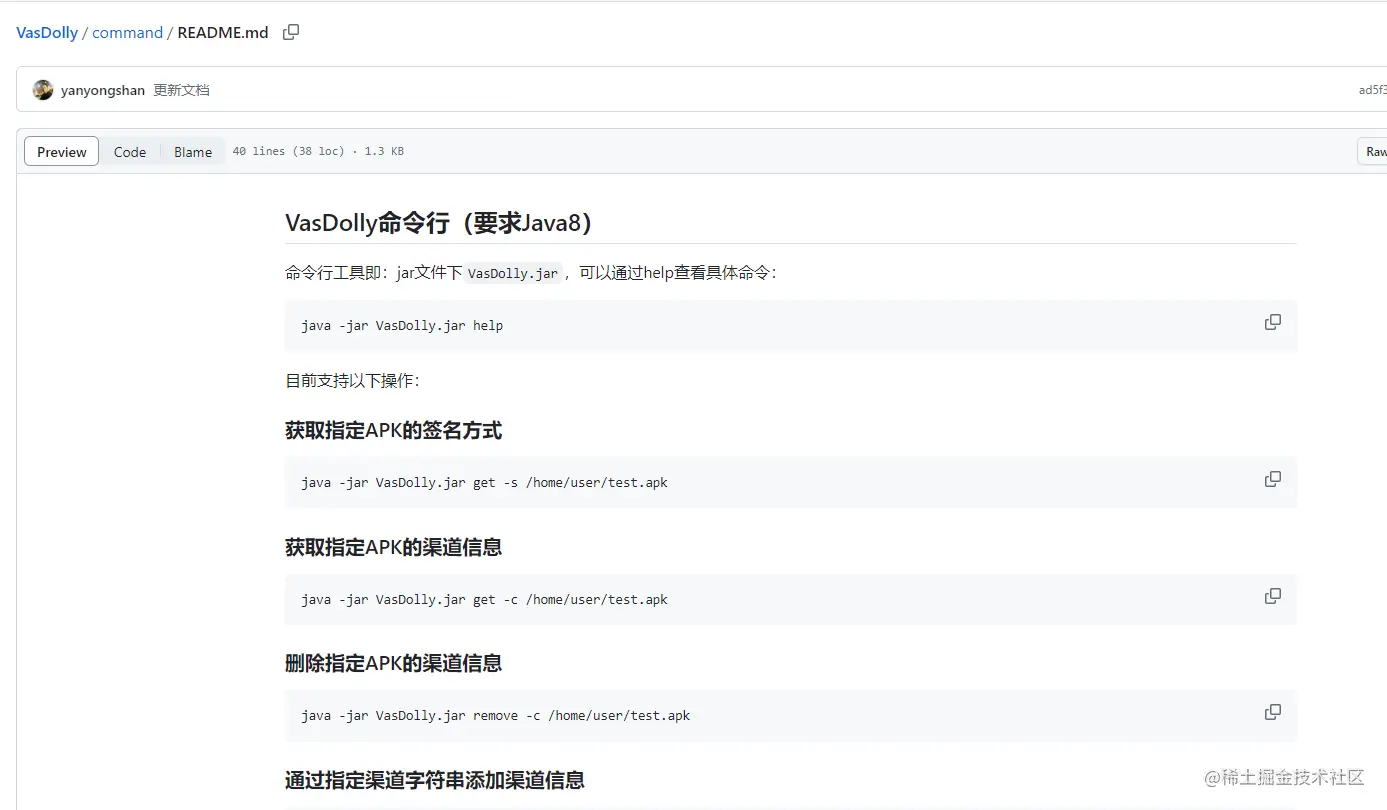Click the README.md breadcrumb filename
Image resolution: width=1387 pixels, height=810 pixels.
(x=223, y=32)
